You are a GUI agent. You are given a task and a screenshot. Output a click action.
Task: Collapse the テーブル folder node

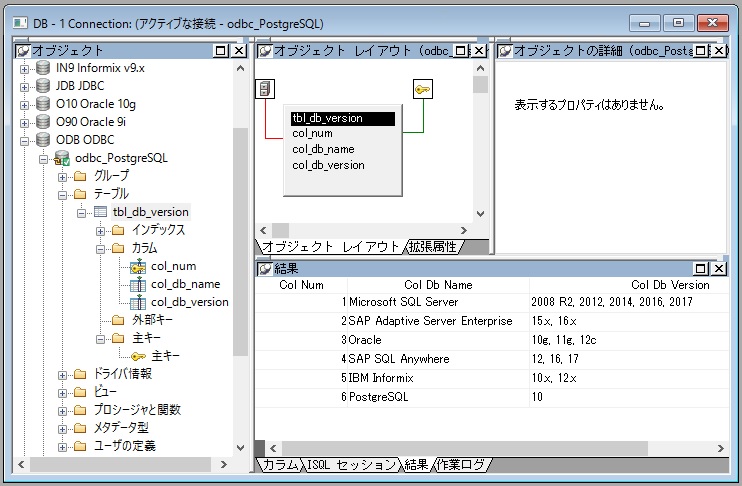tap(62, 194)
